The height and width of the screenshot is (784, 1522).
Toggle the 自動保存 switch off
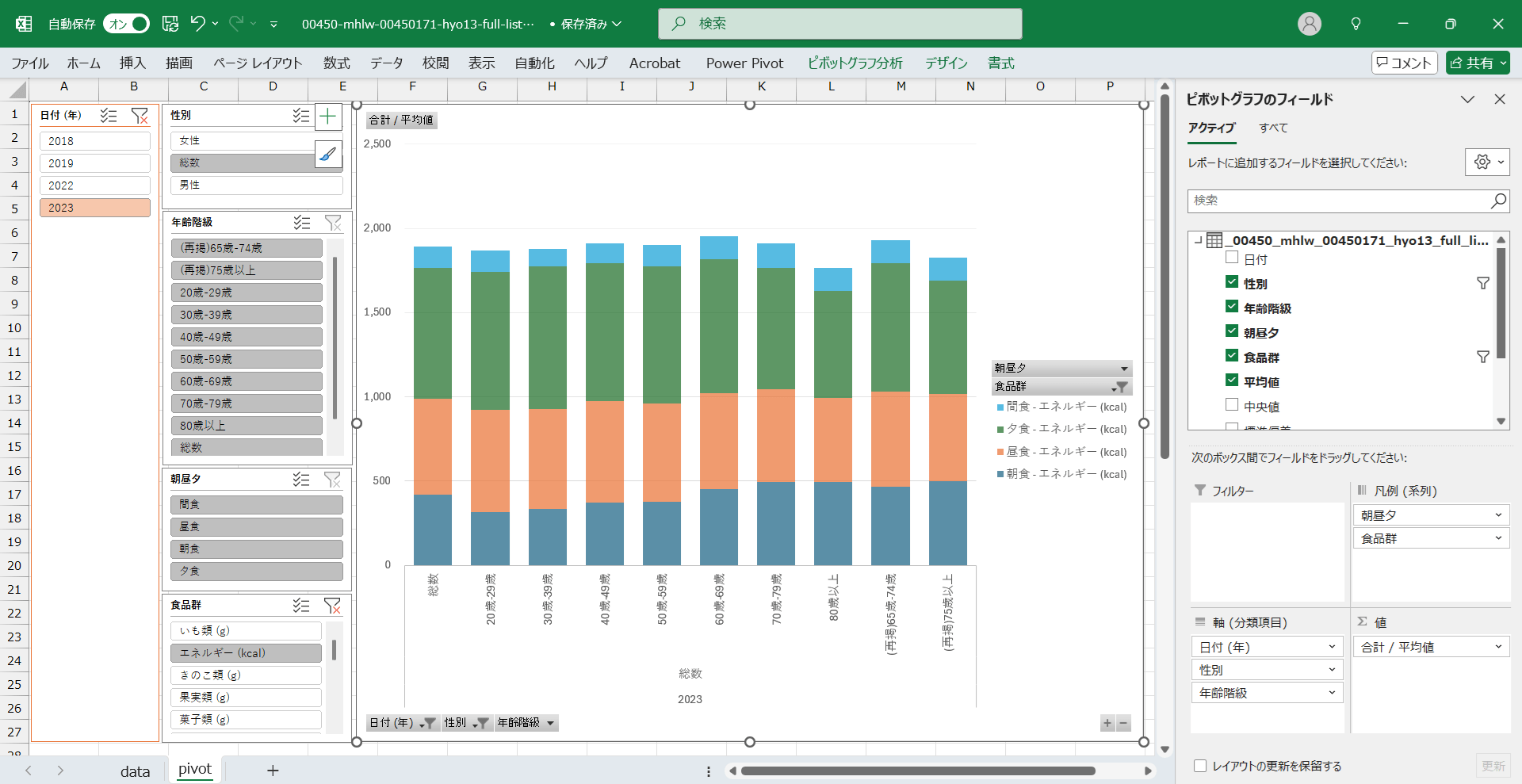[x=127, y=24]
